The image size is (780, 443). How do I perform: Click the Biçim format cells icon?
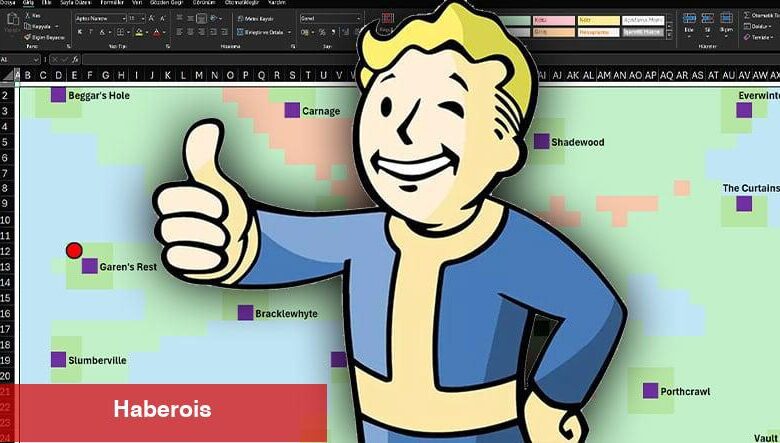pyautogui.click(x=726, y=18)
